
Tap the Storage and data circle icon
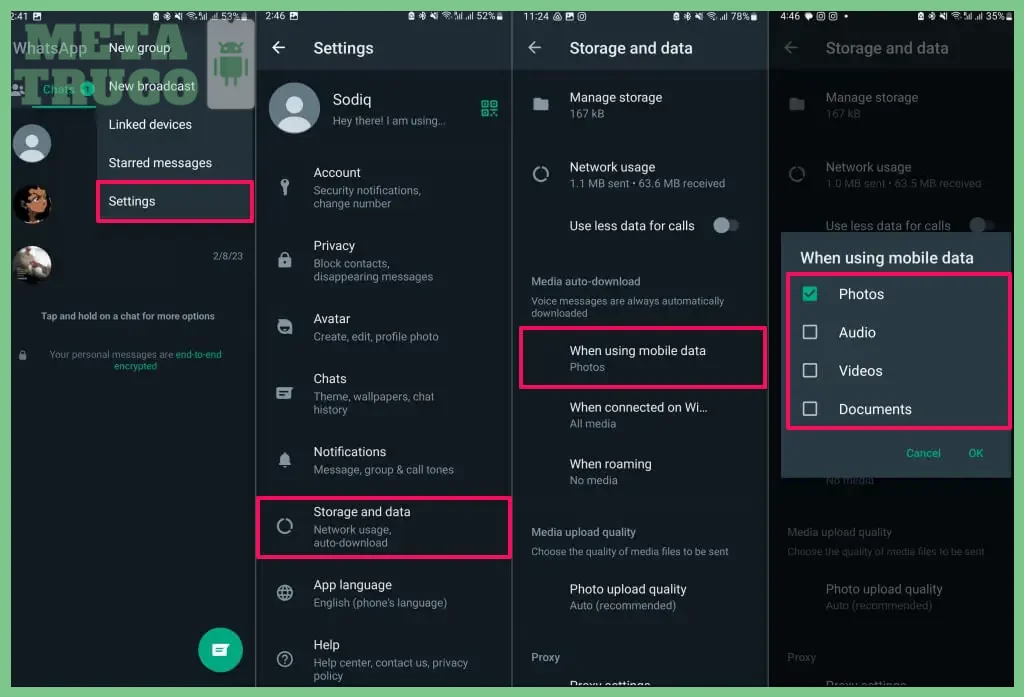coord(285,526)
